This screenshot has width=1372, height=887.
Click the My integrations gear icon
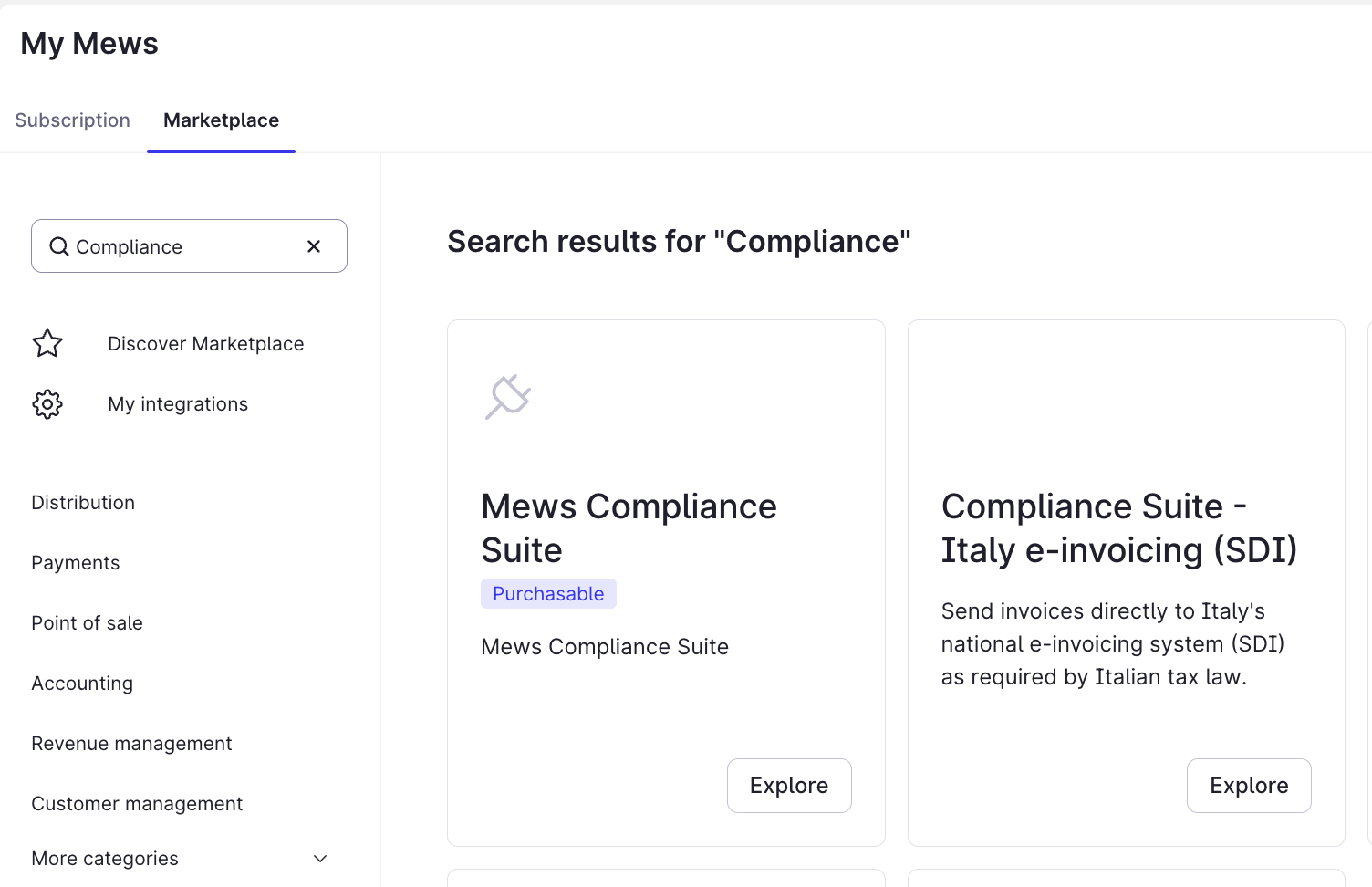click(47, 403)
